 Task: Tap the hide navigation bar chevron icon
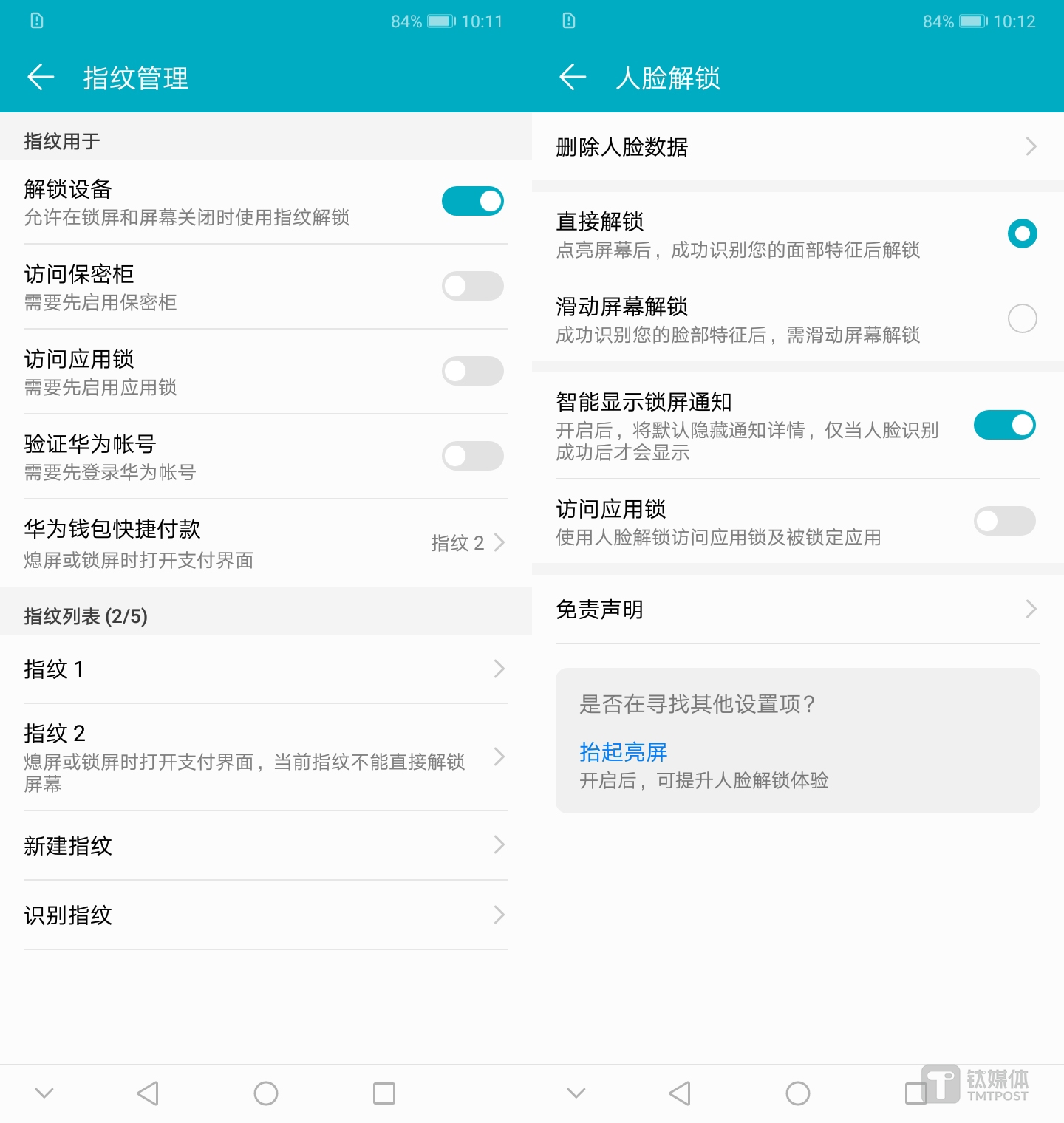point(44,1094)
